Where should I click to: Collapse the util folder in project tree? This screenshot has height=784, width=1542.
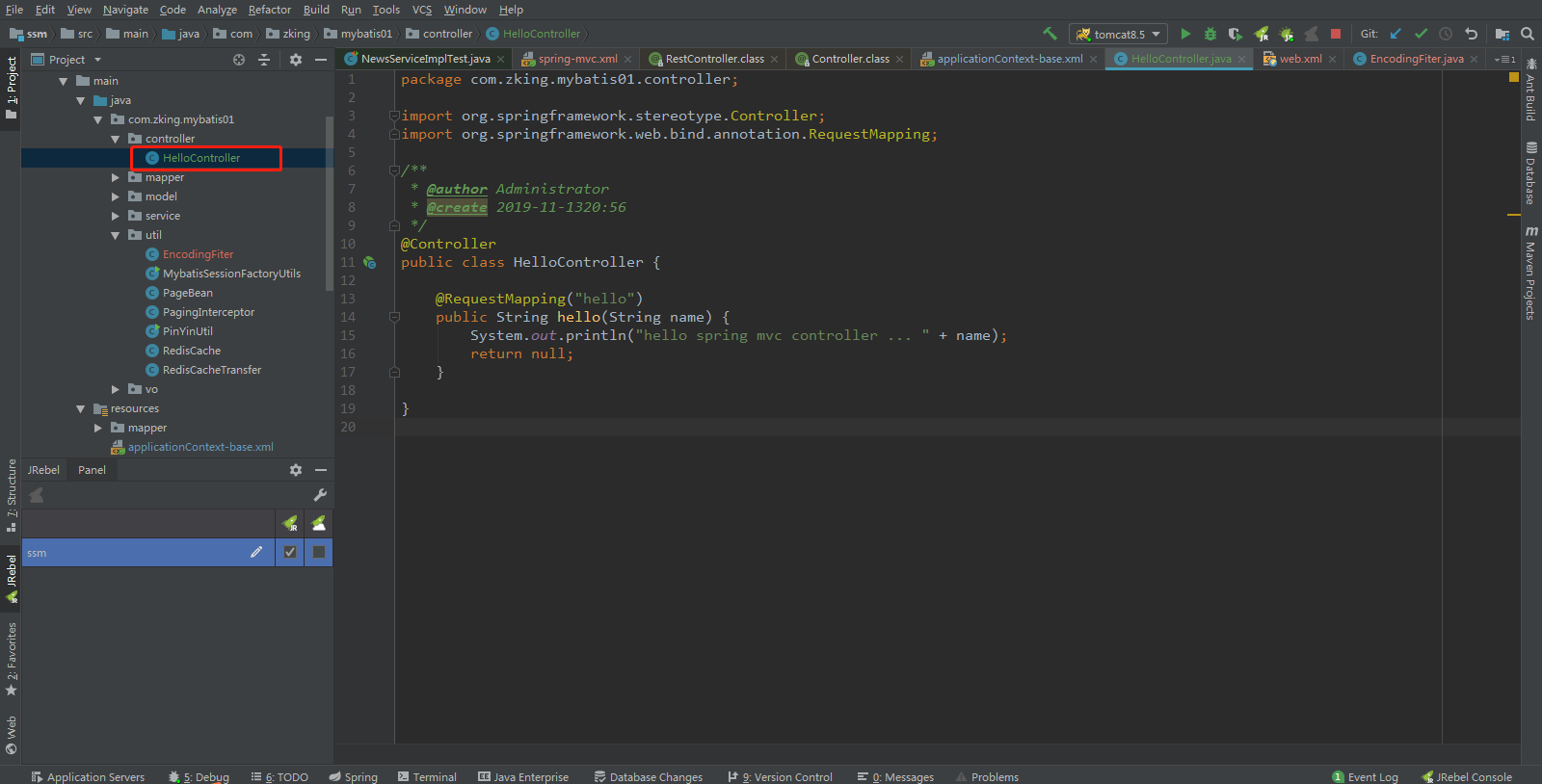(116, 235)
